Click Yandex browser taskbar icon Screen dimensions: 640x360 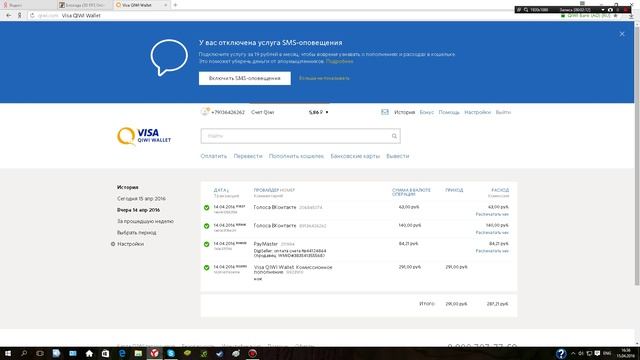pos(154,353)
